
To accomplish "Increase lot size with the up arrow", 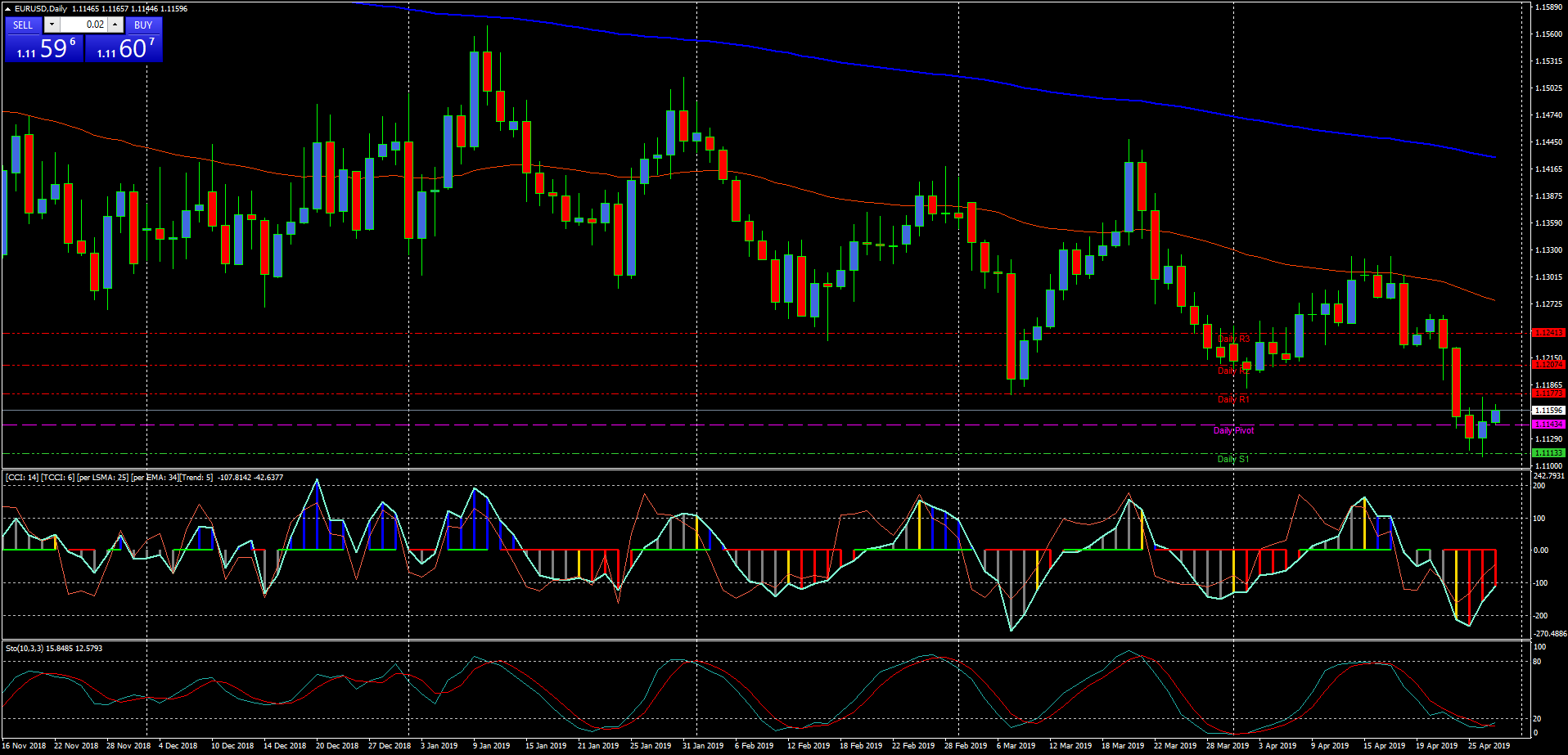I will 115,25.
